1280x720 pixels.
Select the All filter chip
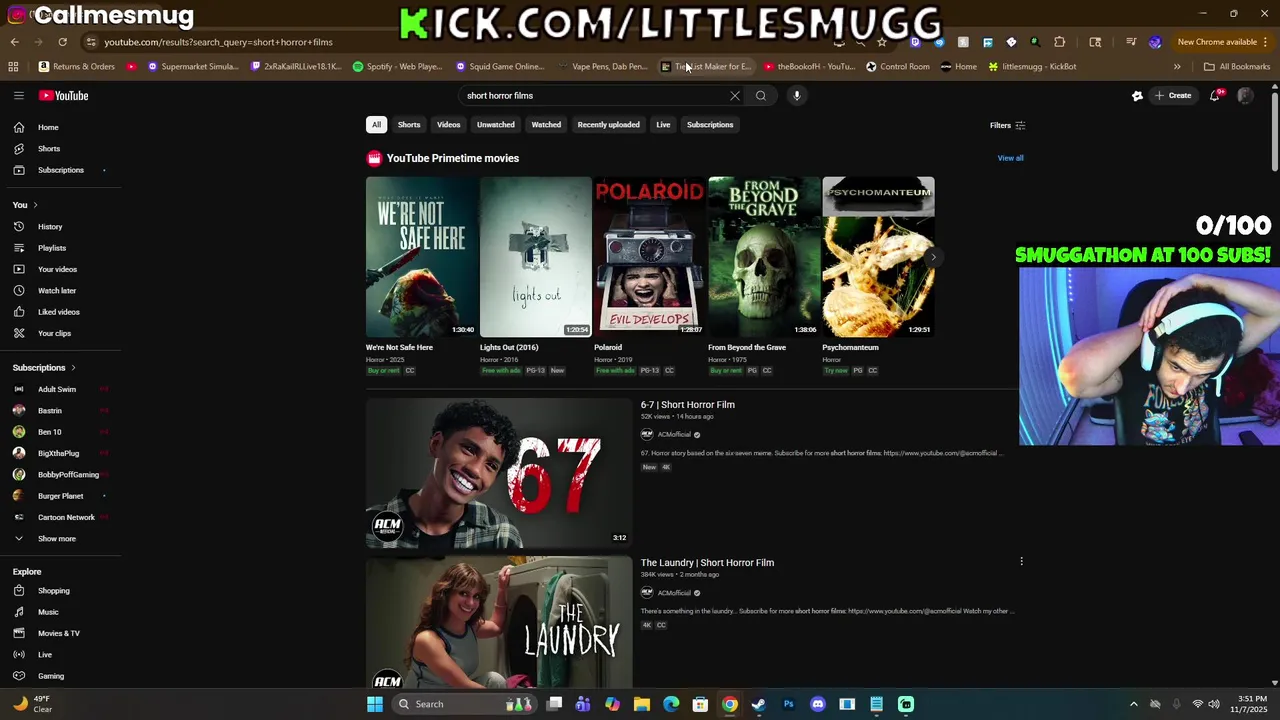pos(376,125)
